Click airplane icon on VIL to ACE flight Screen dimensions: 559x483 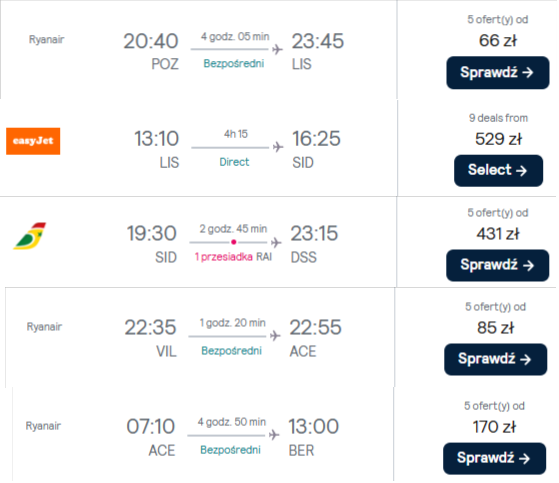[x=275, y=336]
